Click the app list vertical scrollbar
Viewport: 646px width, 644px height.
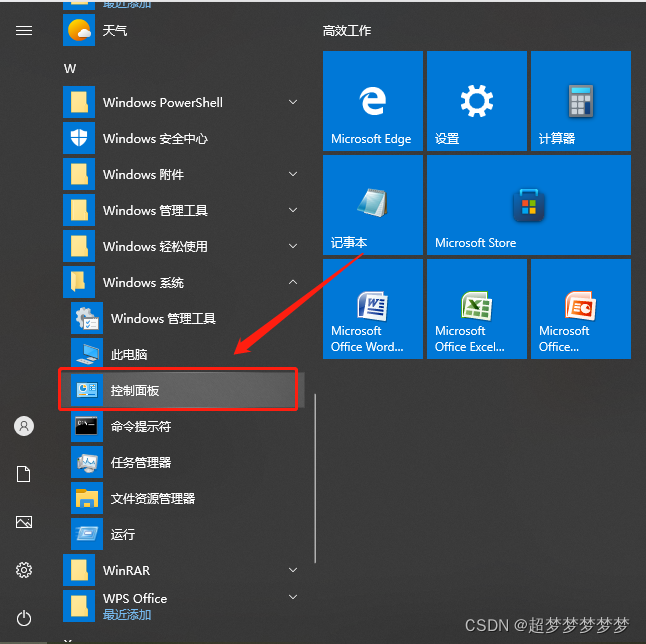pyautogui.click(x=315, y=478)
